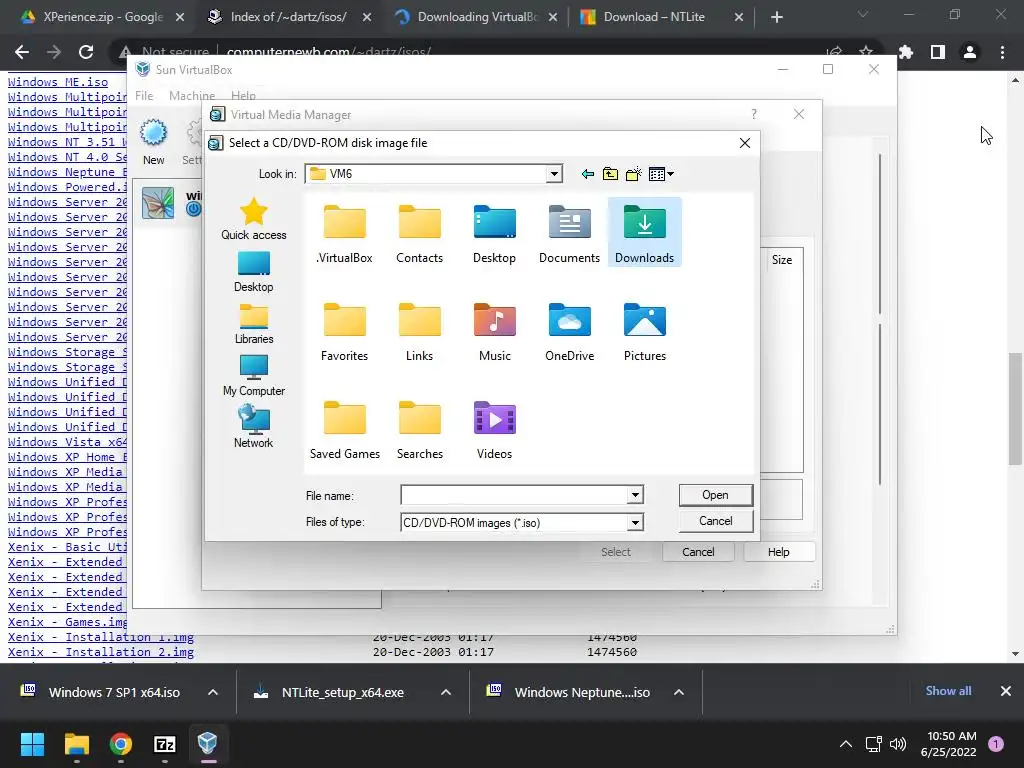
Task: Open the Saved Games folder
Action: click(344, 429)
